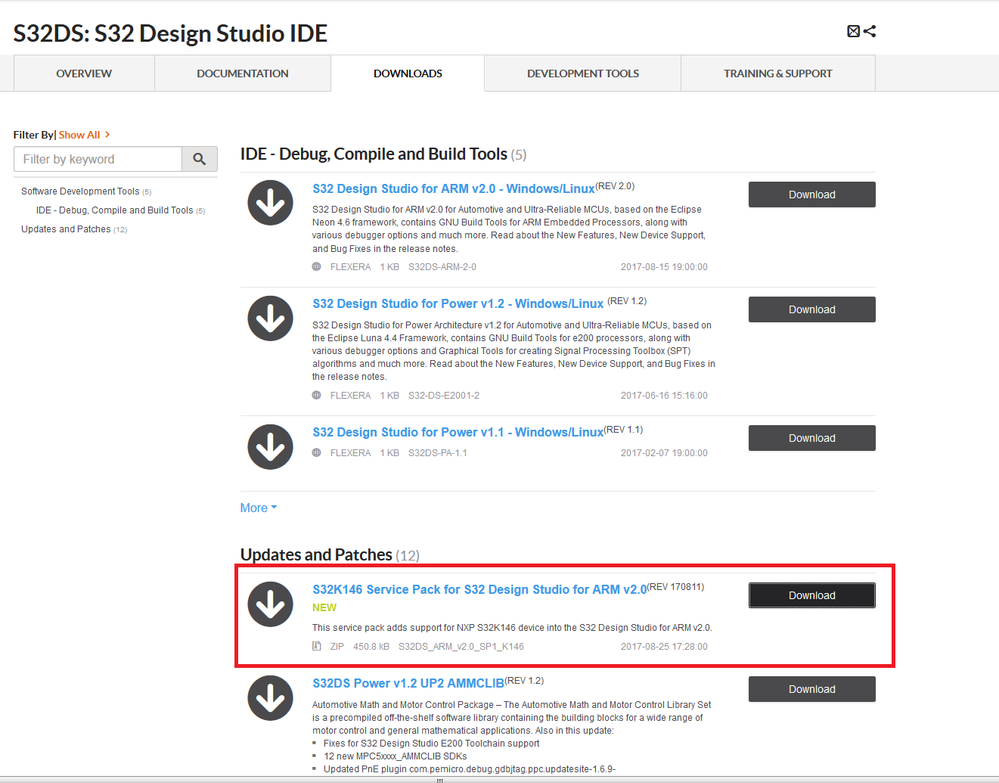Click the email share icon near page title
The width and height of the screenshot is (999, 783).
tap(853, 31)
